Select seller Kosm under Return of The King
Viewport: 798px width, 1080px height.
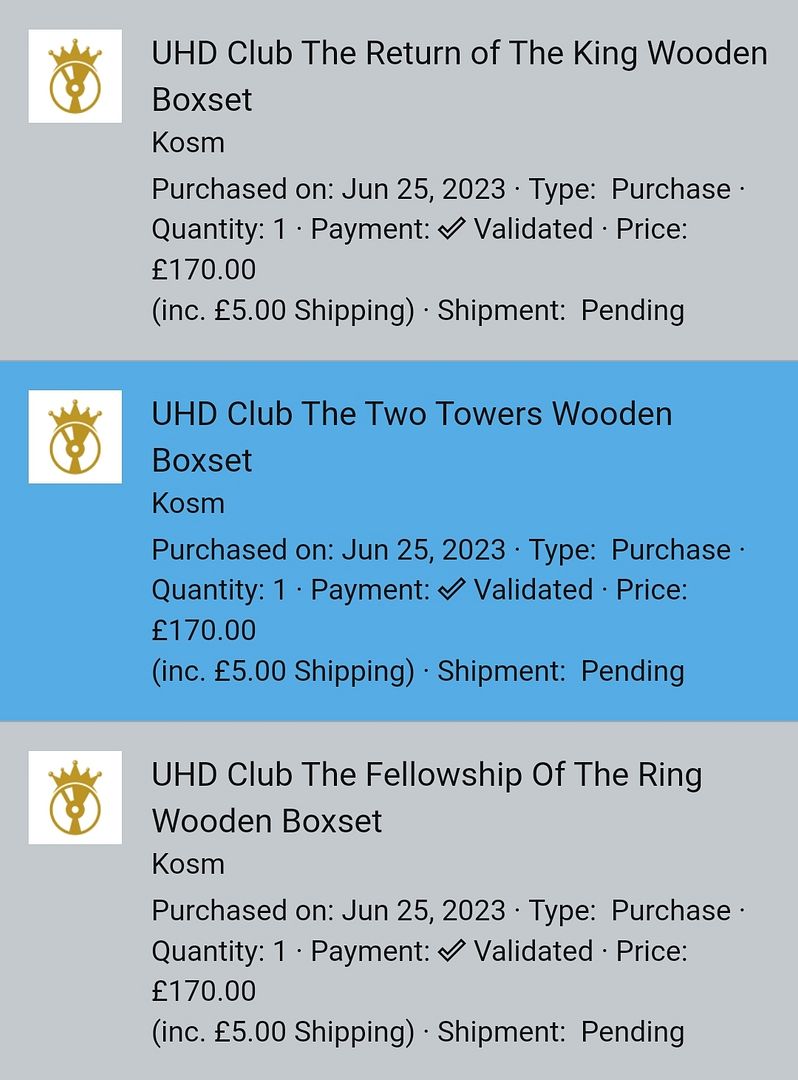[188, 143]
